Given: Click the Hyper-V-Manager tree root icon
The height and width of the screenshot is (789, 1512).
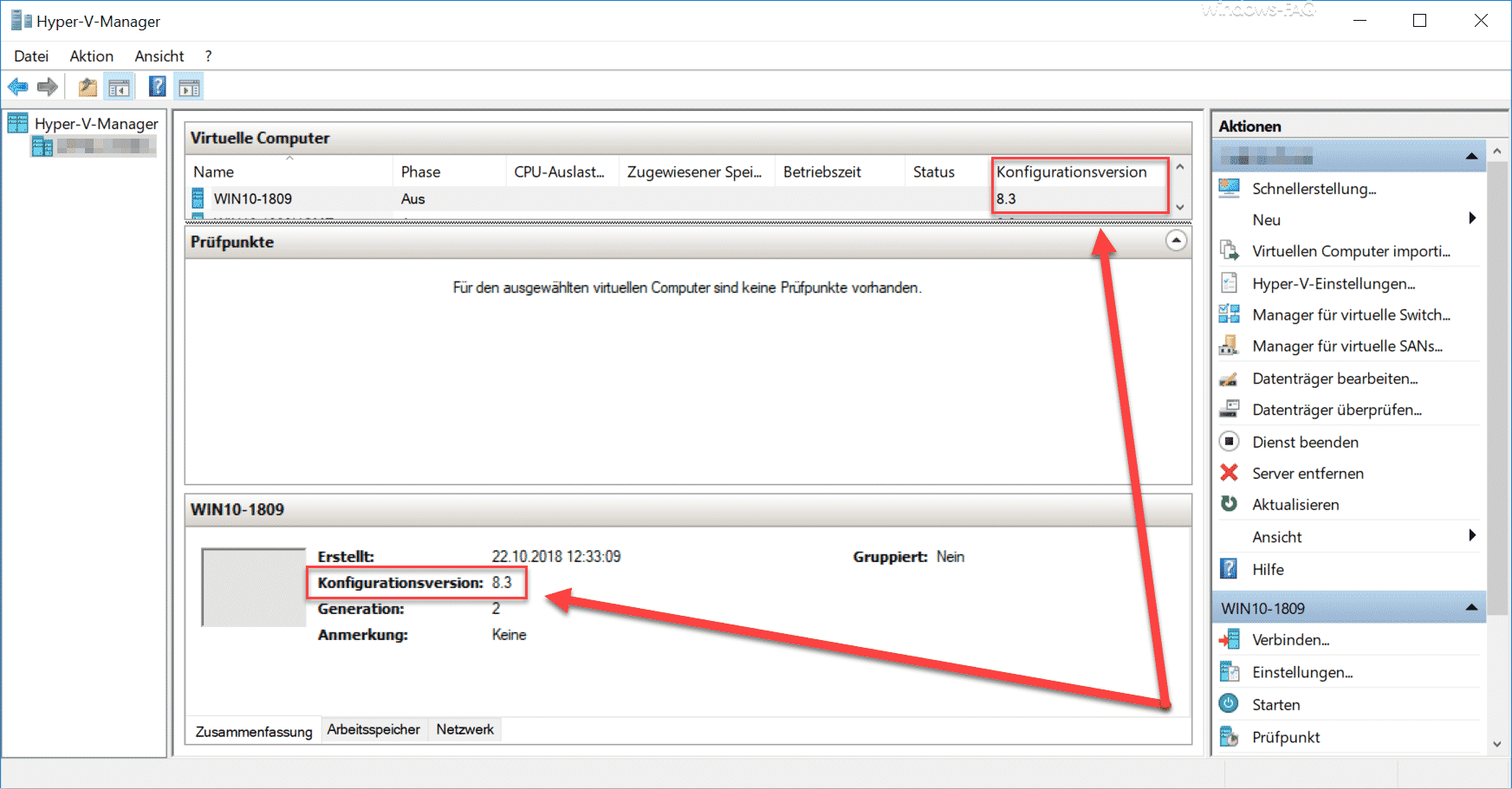Looking at the screenshot, I should pos(17,123).
